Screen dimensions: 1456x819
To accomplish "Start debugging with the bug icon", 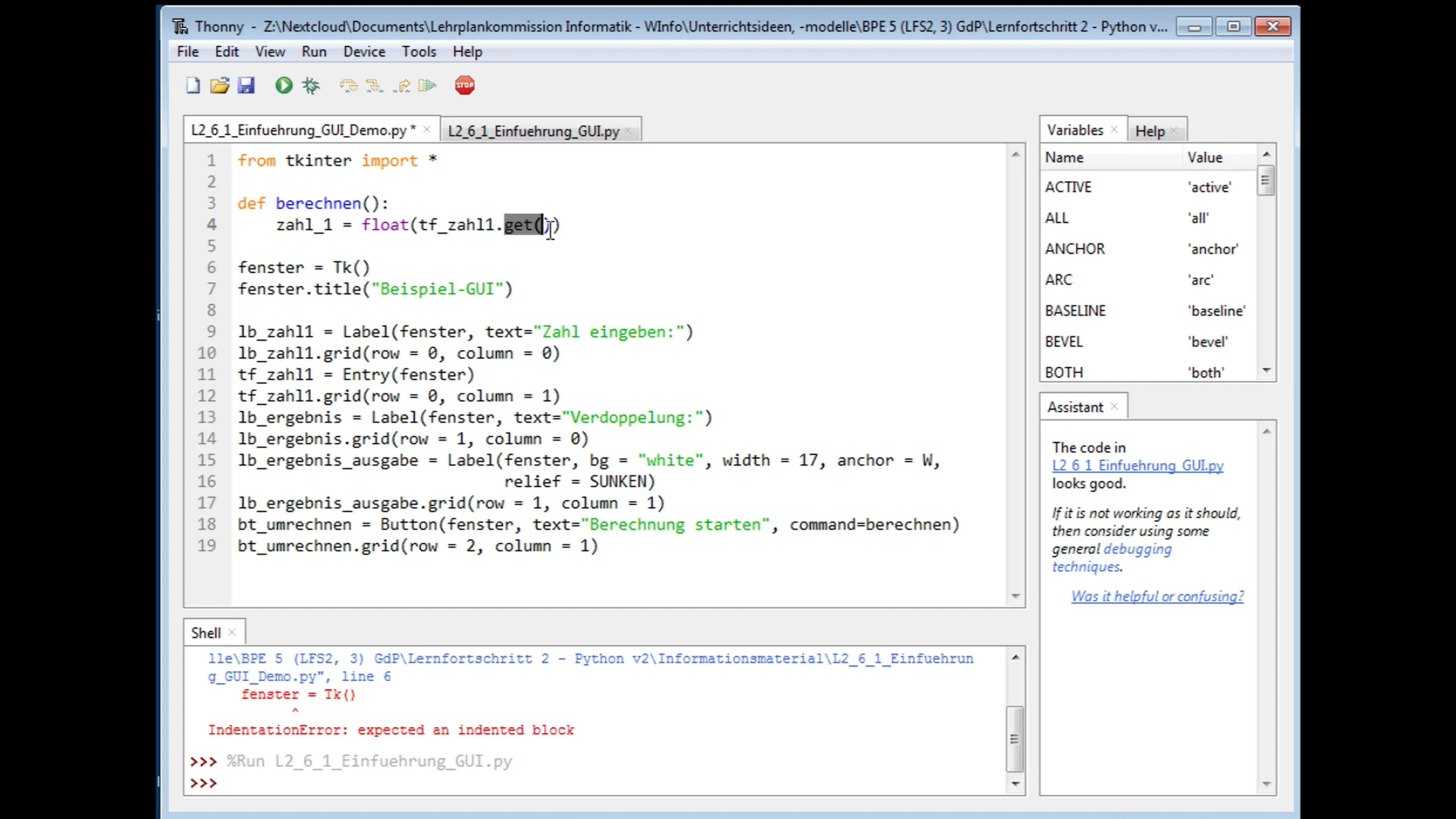I will [x=311, y=85].
